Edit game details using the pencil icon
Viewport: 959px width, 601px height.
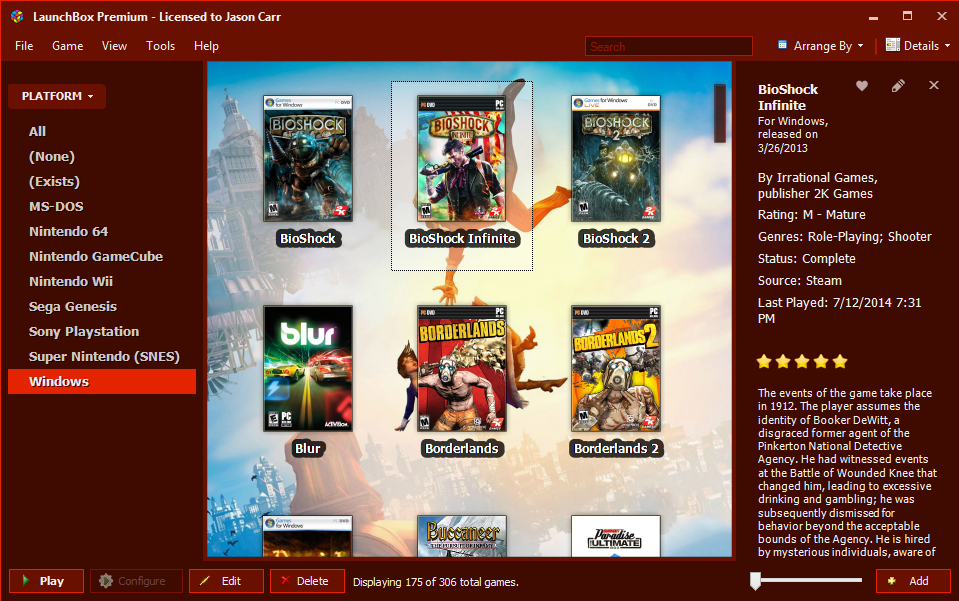(898, 86)
